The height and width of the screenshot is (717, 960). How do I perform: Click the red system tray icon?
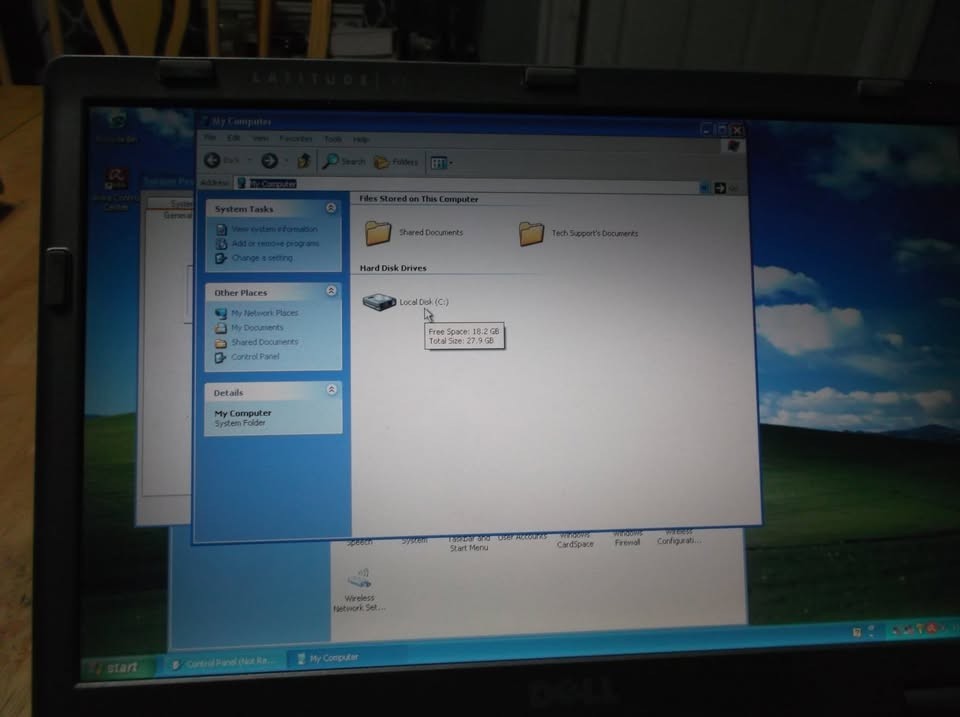(932, 629)
